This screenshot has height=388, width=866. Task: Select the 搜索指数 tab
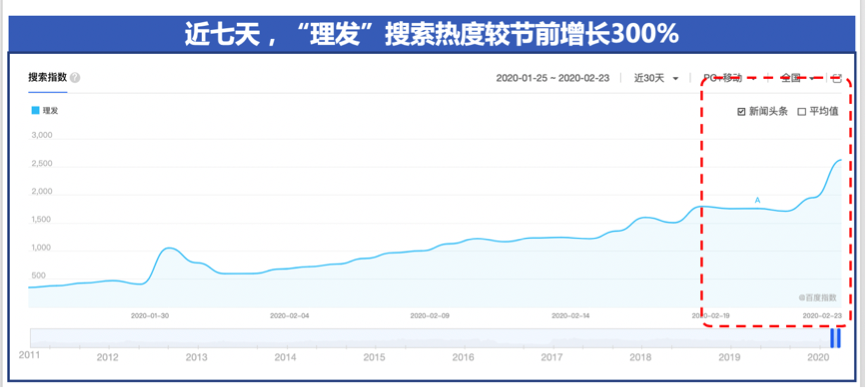(47, 77)
